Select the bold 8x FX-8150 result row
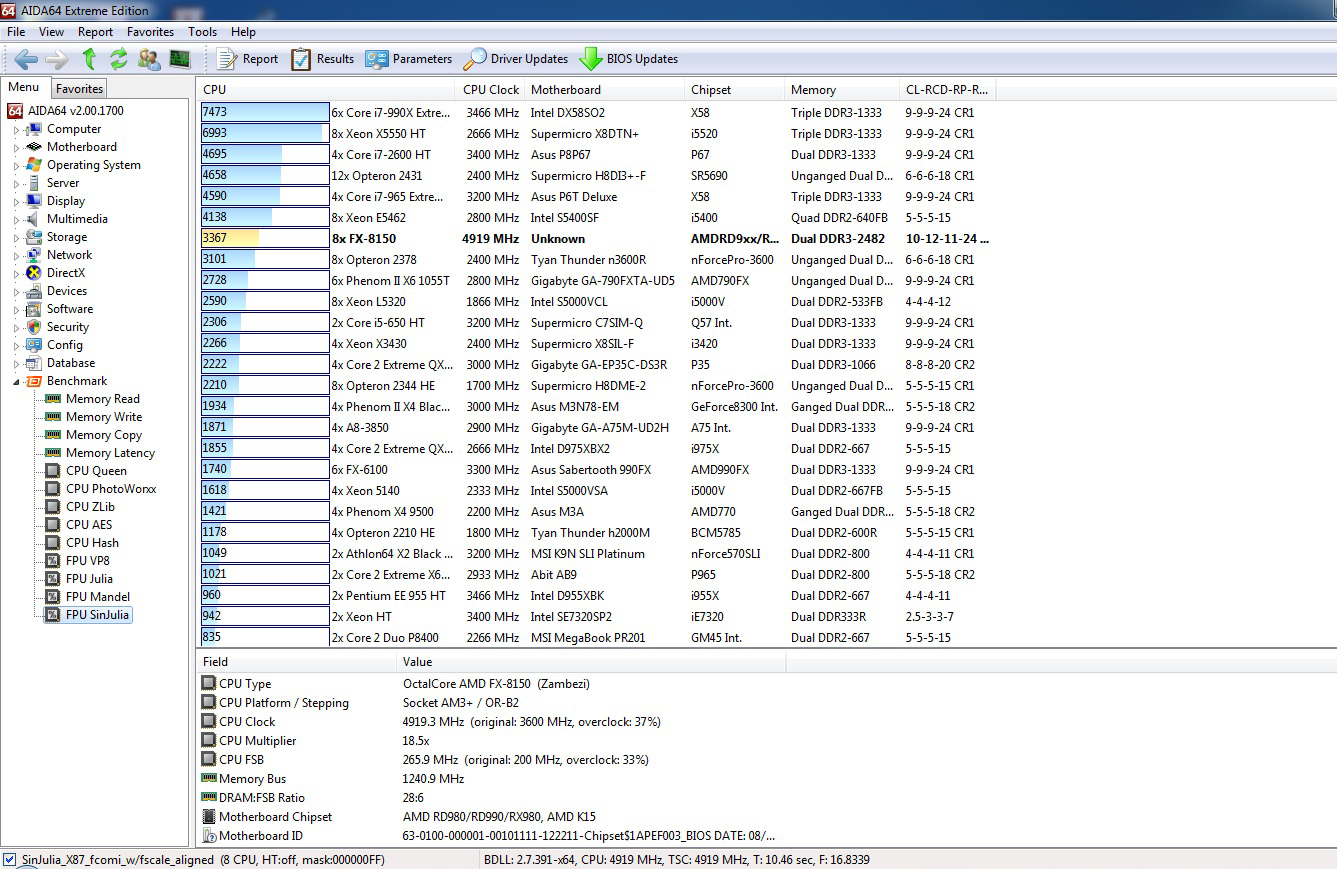 598,239
